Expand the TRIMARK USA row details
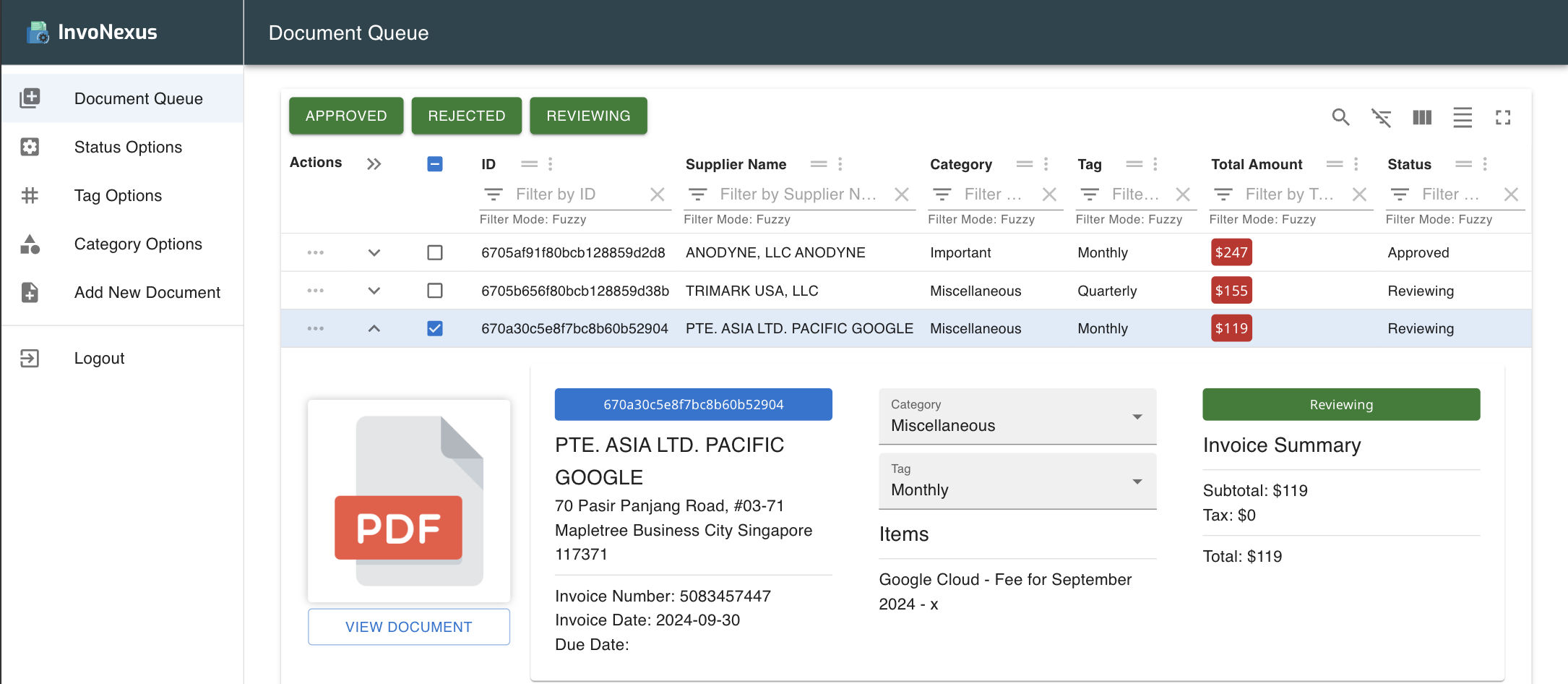 374,291
